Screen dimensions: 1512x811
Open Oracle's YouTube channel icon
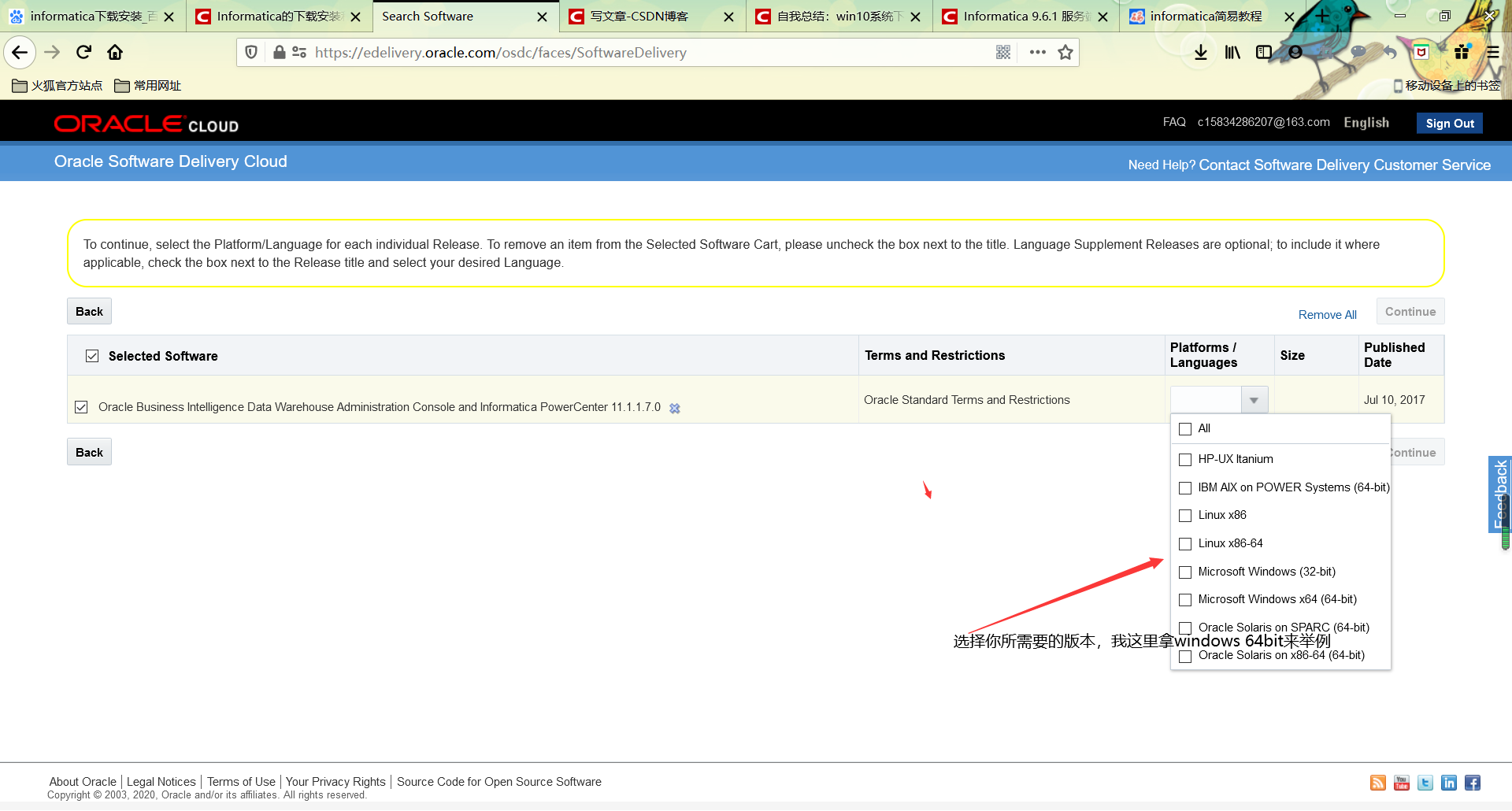click(x=1401, y=783)
